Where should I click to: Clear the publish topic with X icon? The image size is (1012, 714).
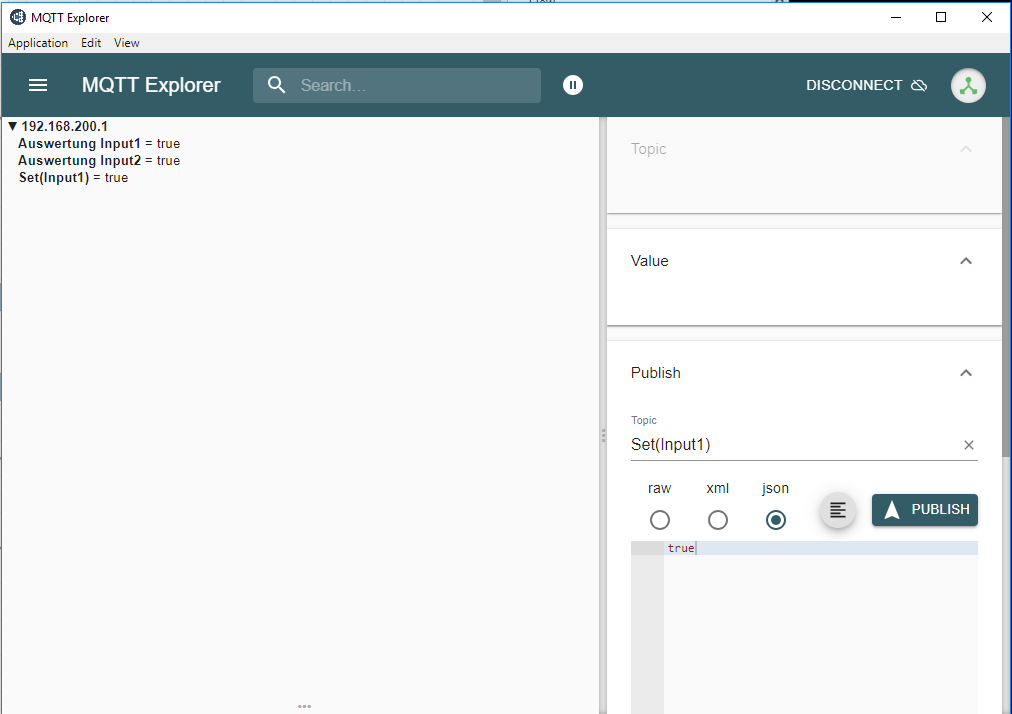(968, 445)
